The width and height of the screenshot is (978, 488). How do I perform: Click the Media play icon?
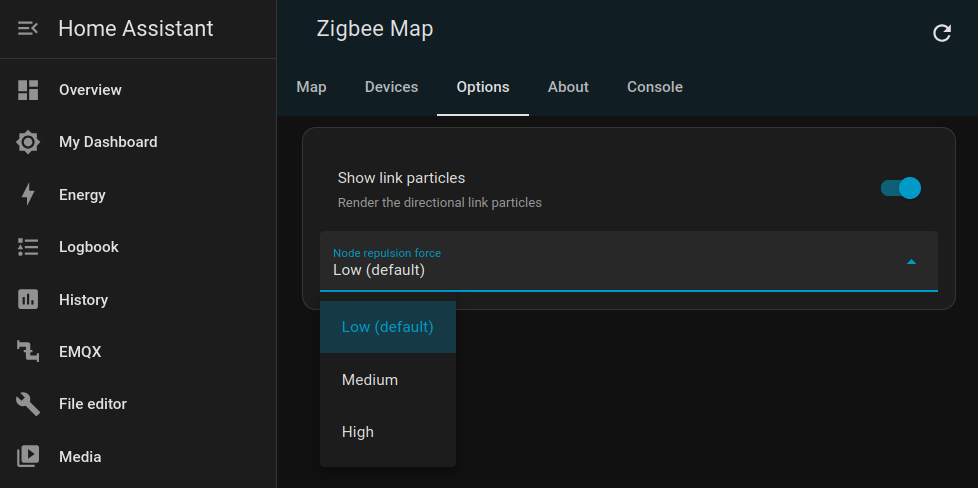pos(28,457)
